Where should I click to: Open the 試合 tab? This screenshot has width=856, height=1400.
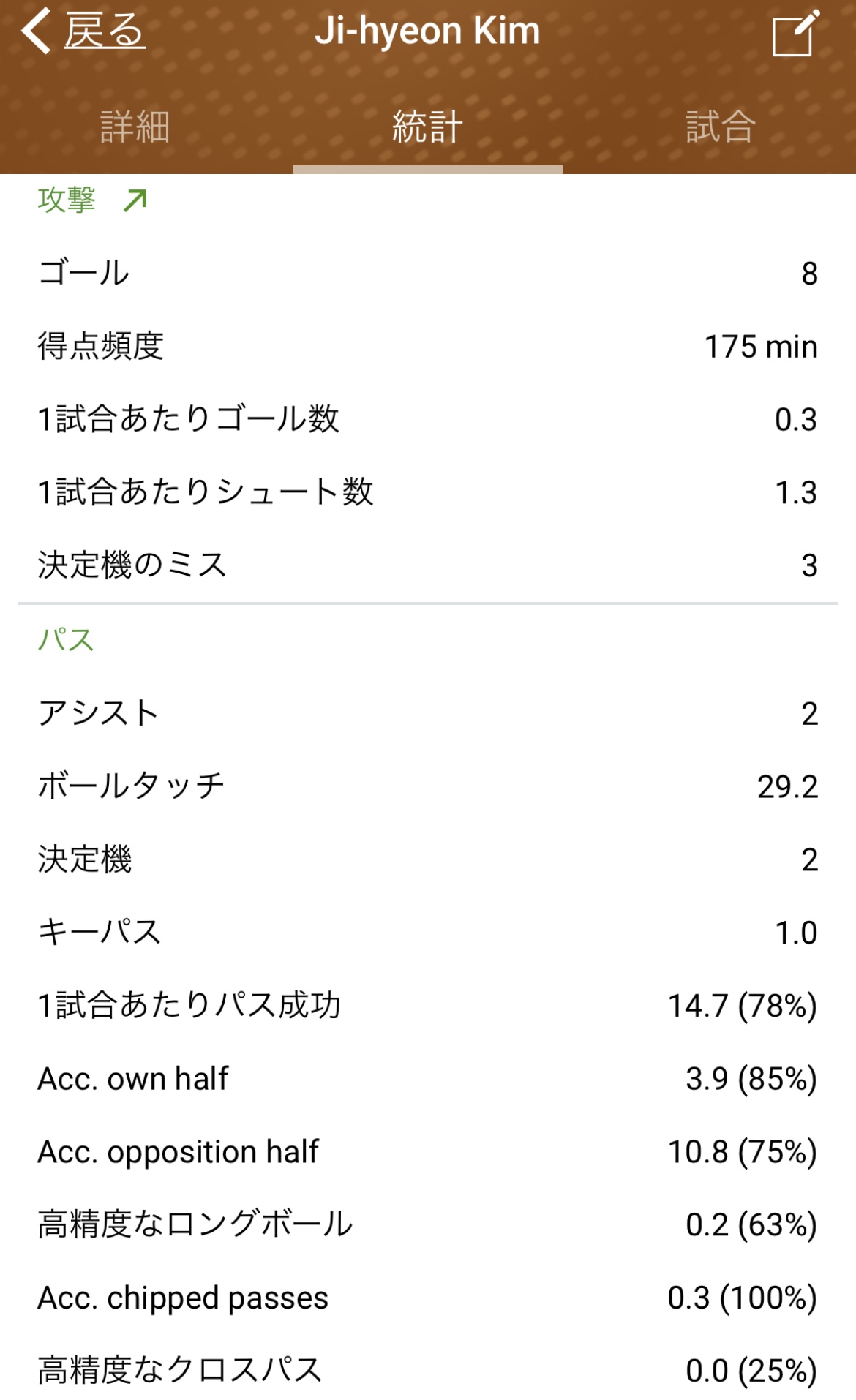click(x=720, y=127)
